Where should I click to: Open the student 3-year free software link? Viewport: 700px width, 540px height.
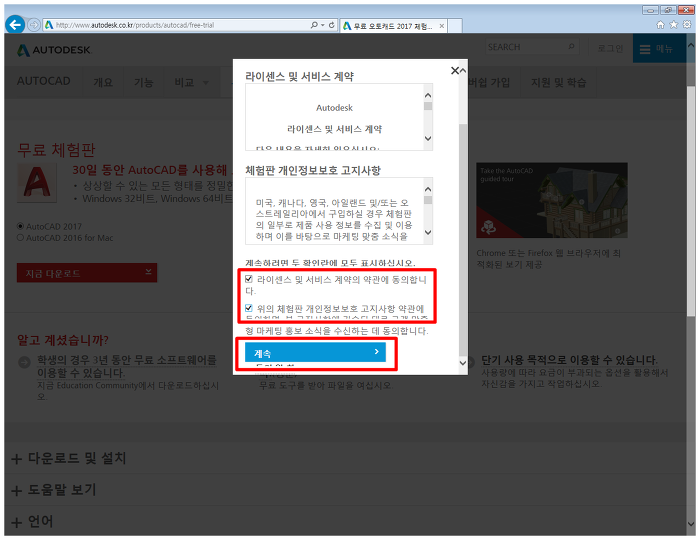pyautogui.click(x=126, y=366)
